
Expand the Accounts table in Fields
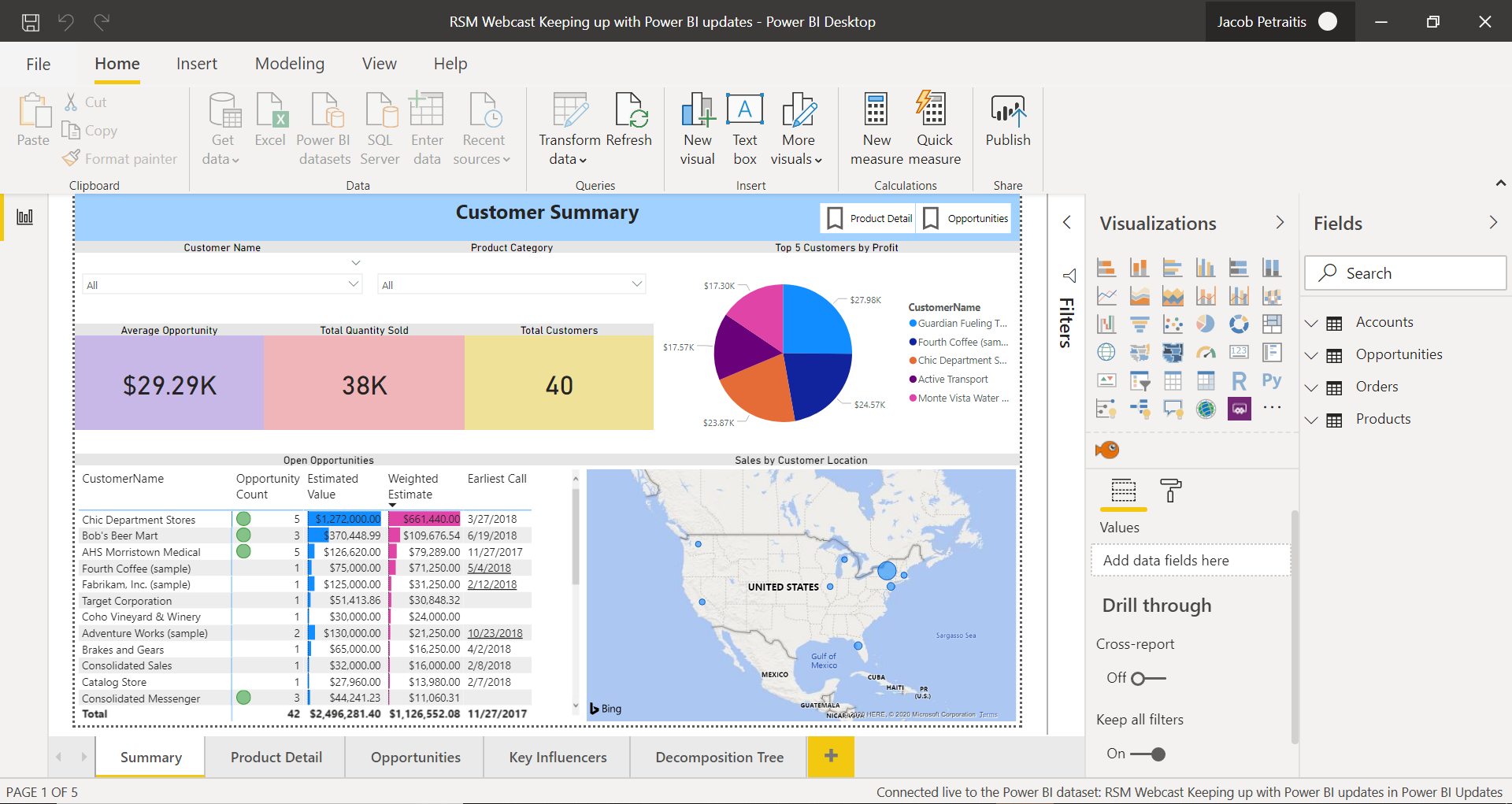click(1311, 323)
